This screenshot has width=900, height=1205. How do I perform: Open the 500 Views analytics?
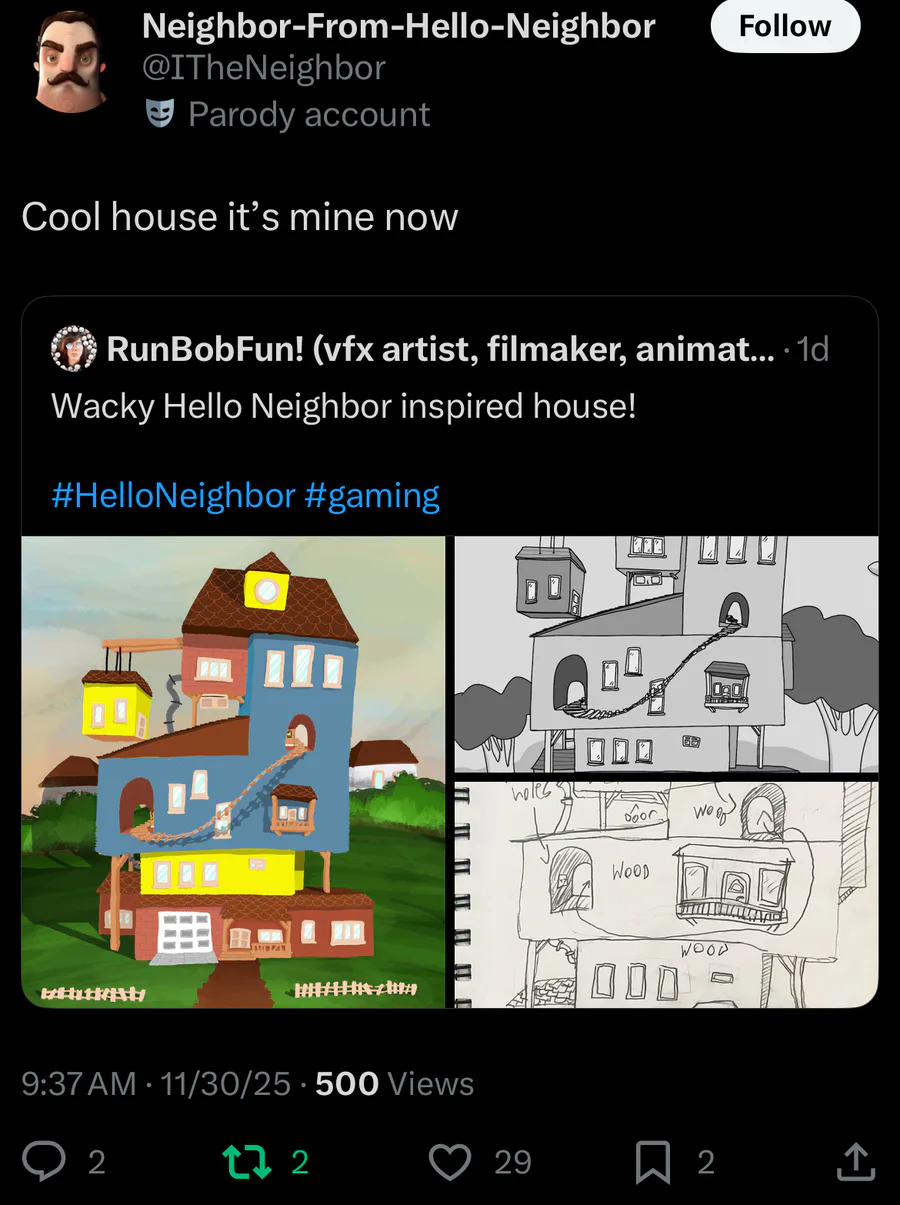click(x=395, y=1083)
